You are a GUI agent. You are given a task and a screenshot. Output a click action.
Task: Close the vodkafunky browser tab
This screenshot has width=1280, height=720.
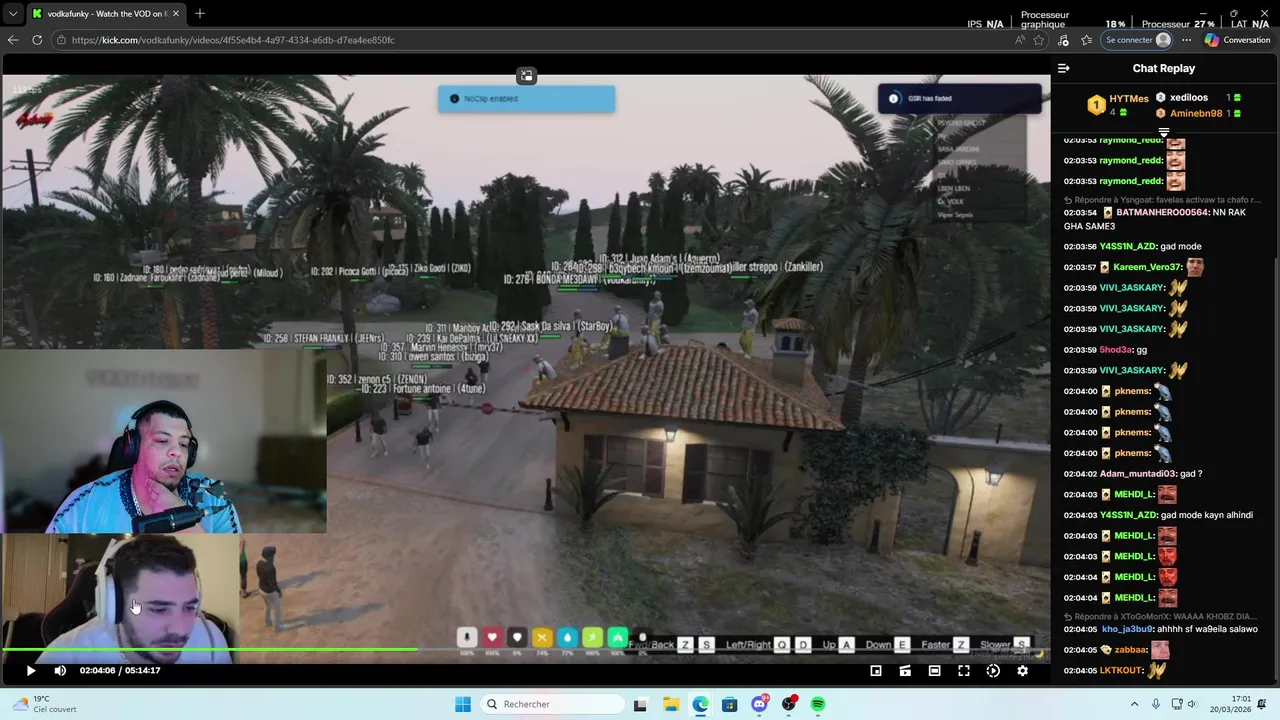click(176, 13)
